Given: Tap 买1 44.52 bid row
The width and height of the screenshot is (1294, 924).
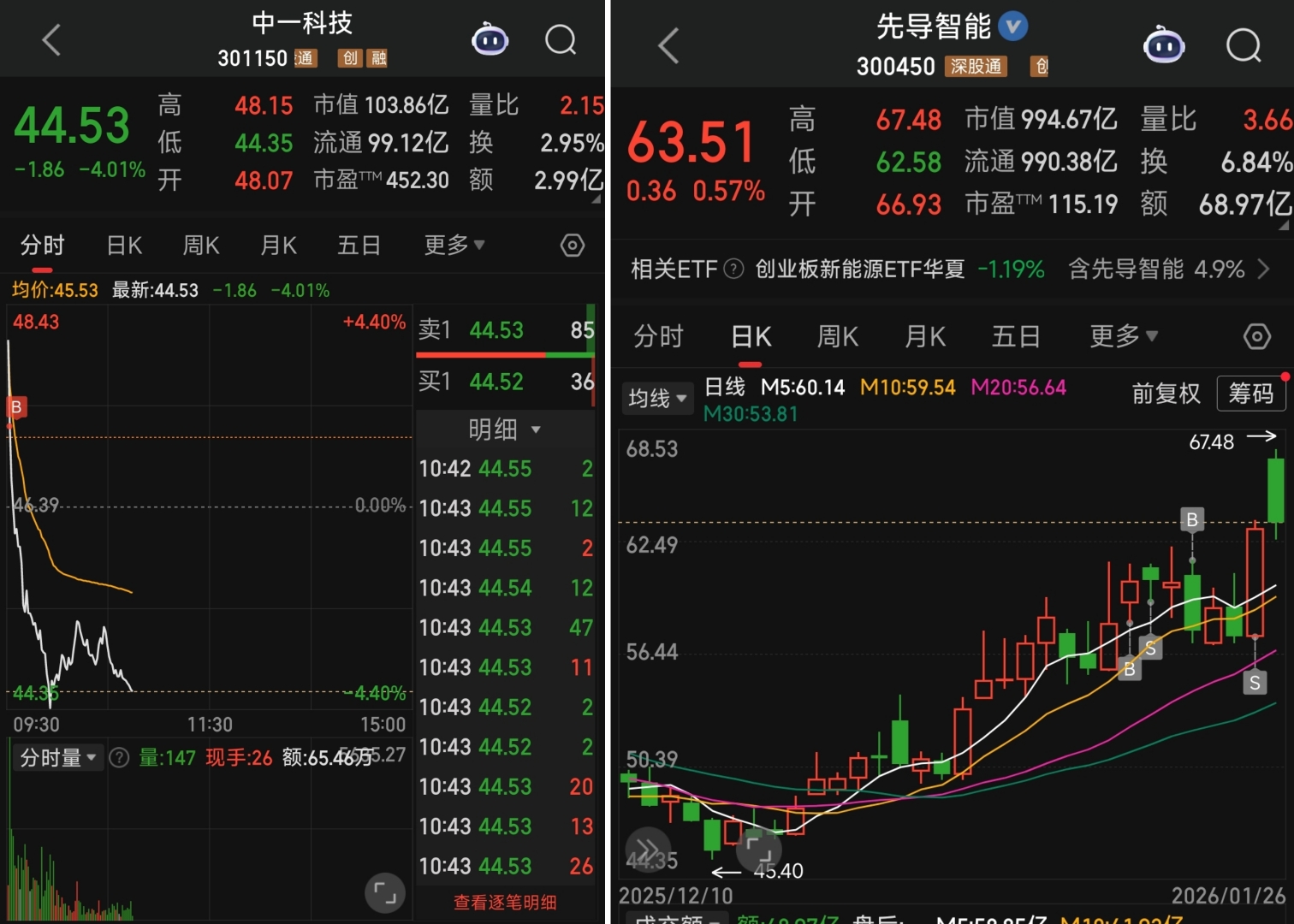Looking at the screenshot, I should (x=506, y=382).
